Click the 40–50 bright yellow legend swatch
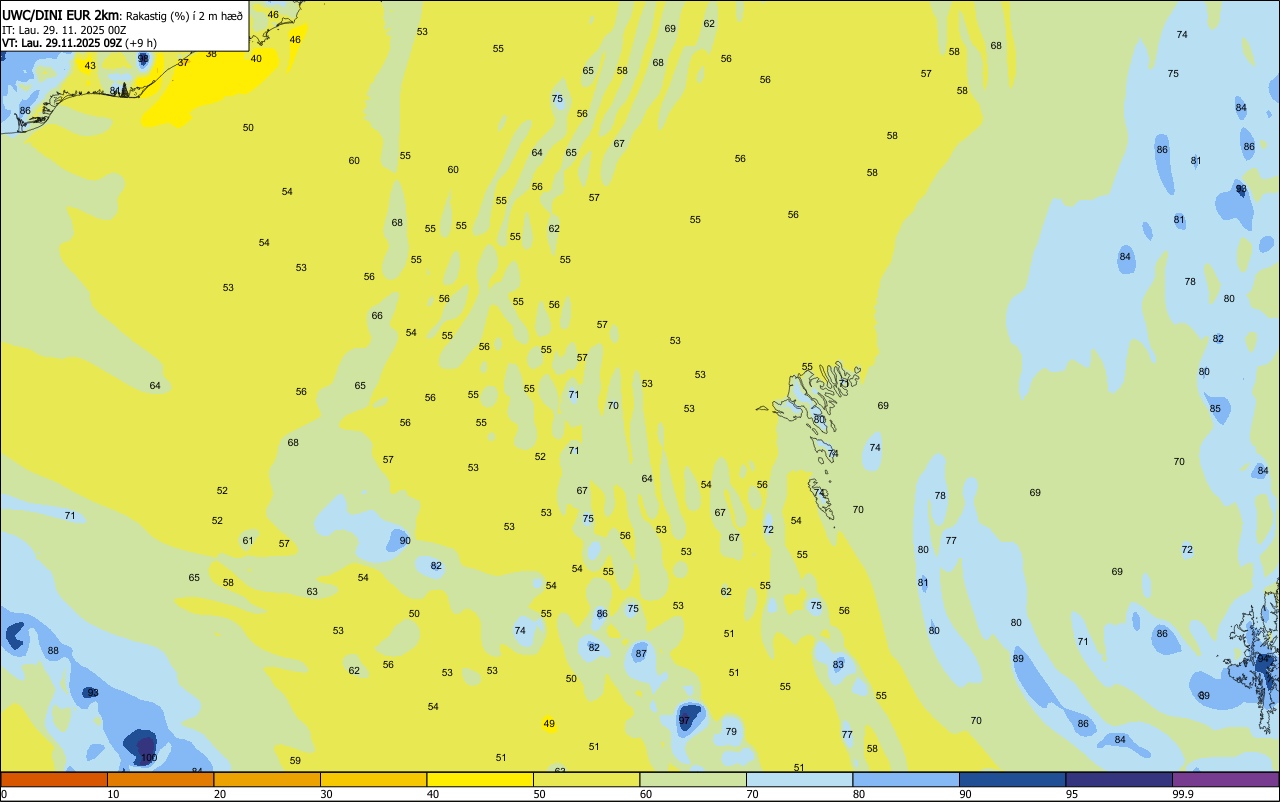Screen dimensions: 1280x802 coord(480,779)
